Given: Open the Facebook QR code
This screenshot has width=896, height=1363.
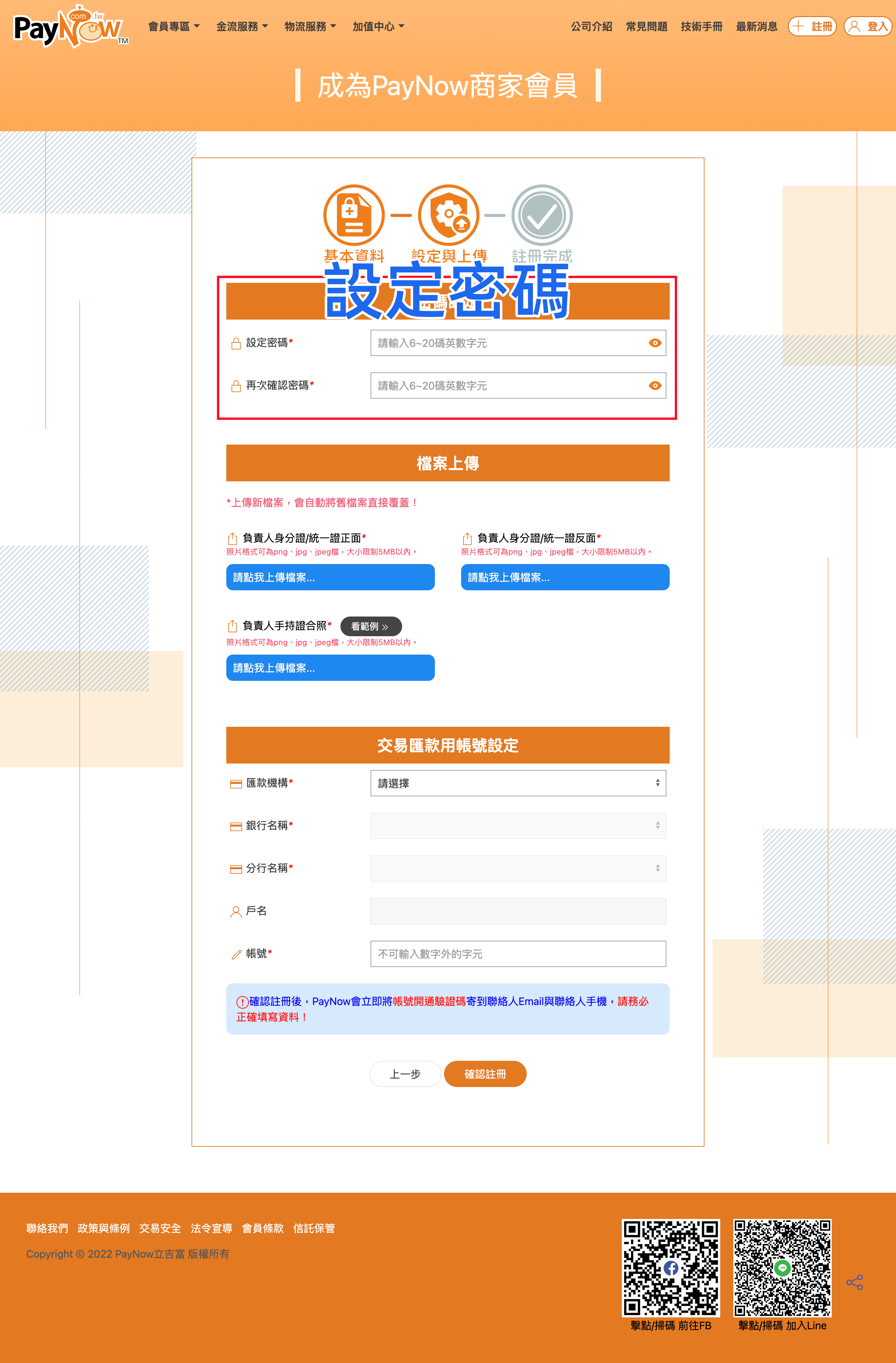Looking at the screenshot, I should coord(670,1268).
